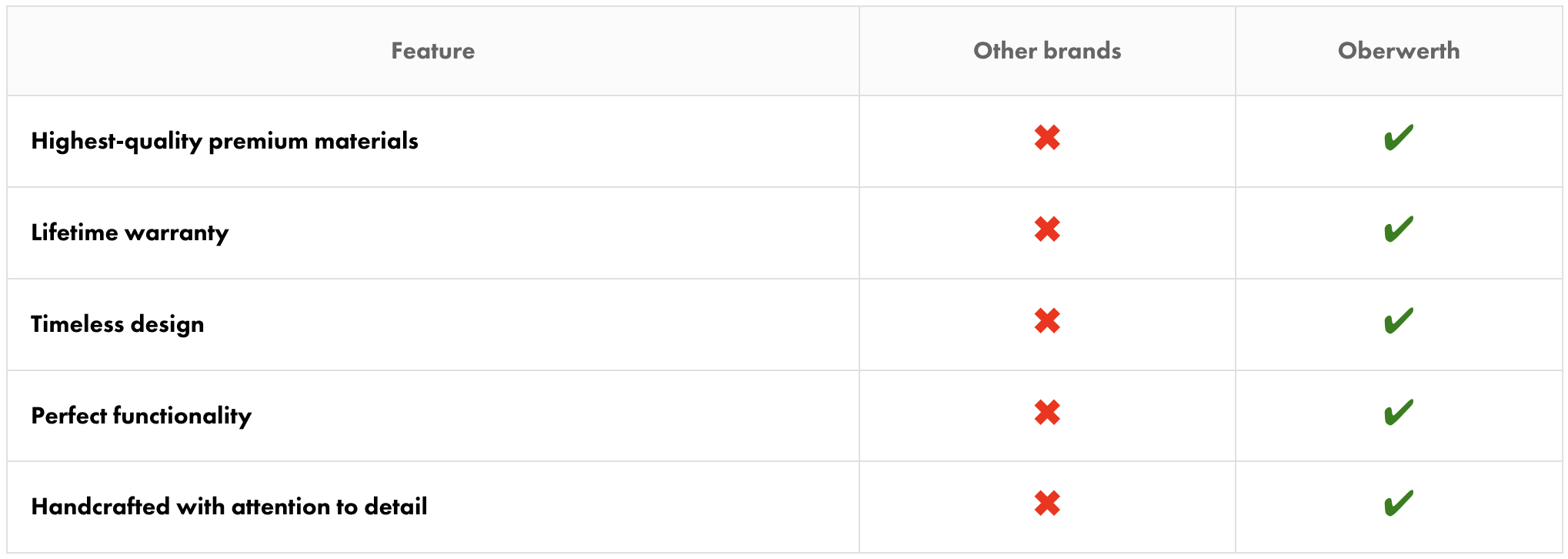This screenshot has width=1568, height=559.
Task: Click the red X in Handcrafted row
Action: click(x=1047, y=504)
